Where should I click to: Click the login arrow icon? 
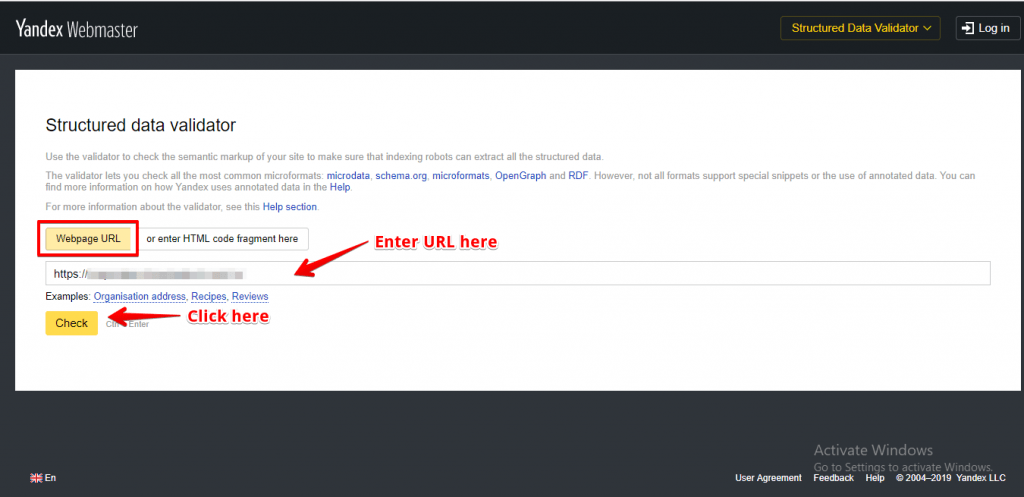point(968,28)
